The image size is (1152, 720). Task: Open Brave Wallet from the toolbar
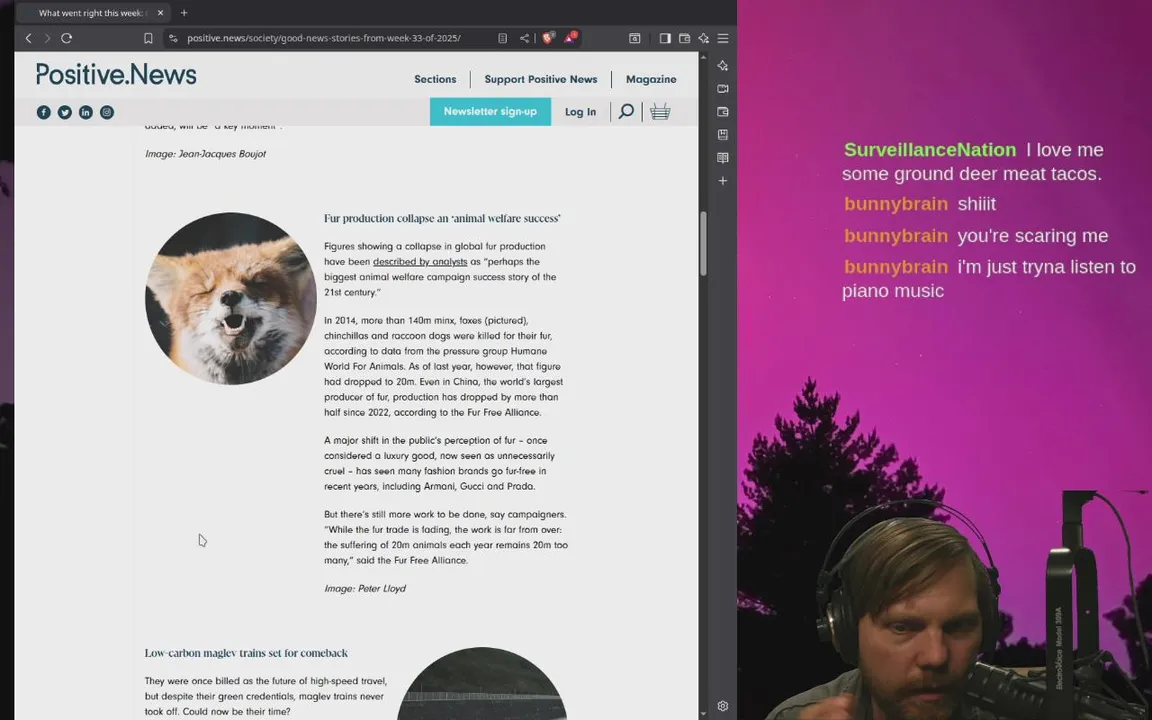click(x=684, y=38)
